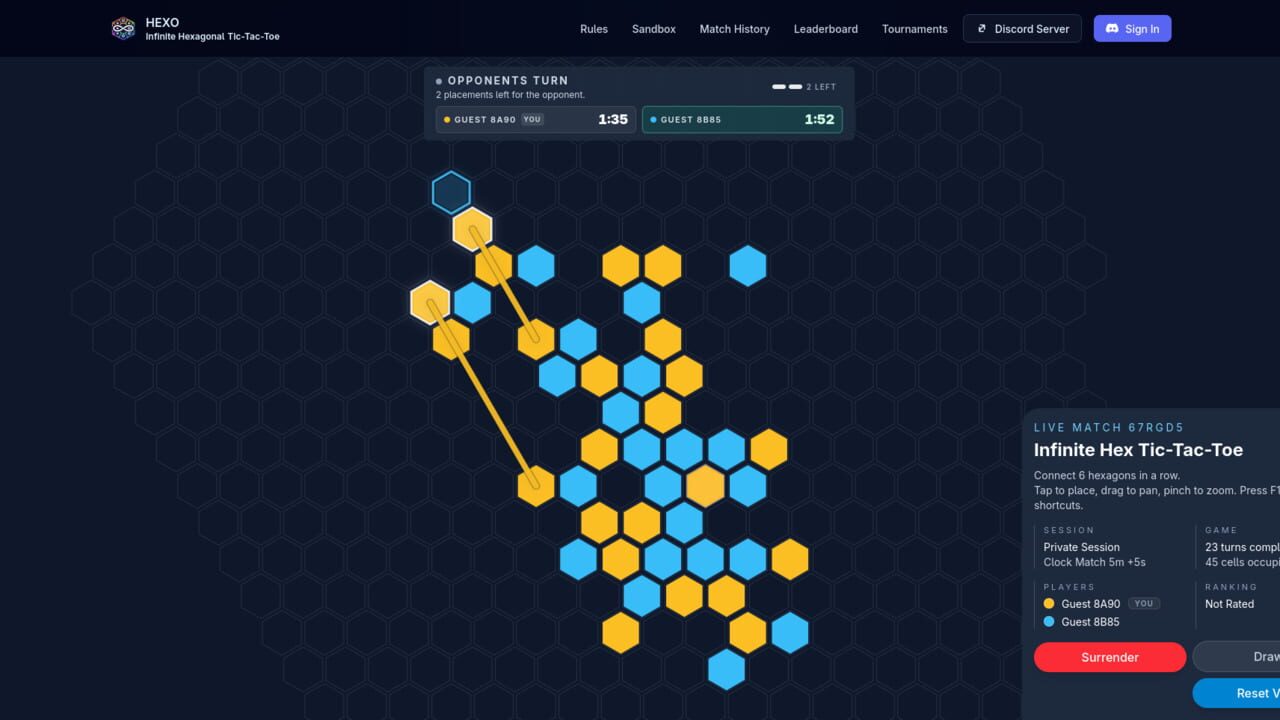Viewport: 1280px width, 720px height.
Task: Open Match History
Action: pyautogui.click(x=735, y=29)
